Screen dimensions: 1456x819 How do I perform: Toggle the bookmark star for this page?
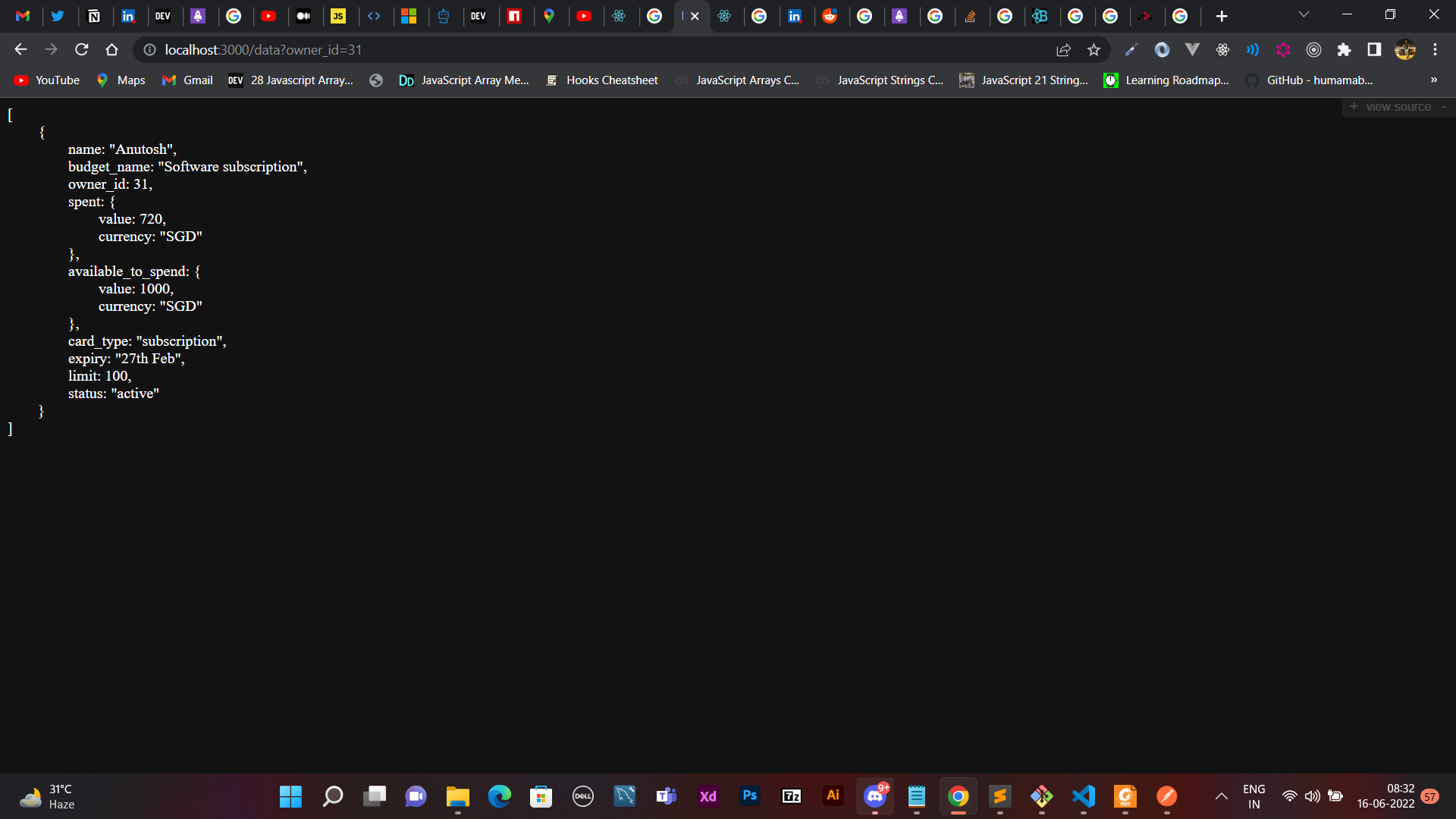click(x=1095, y=49)
